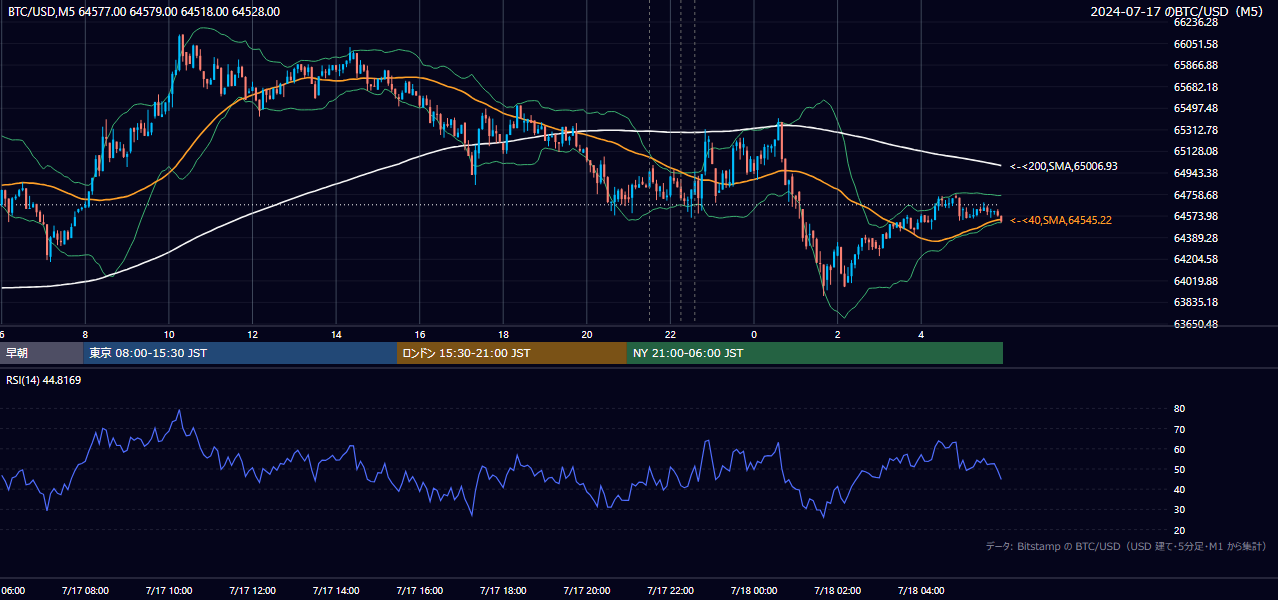Click RSI axis level 40

(1179, 490)
